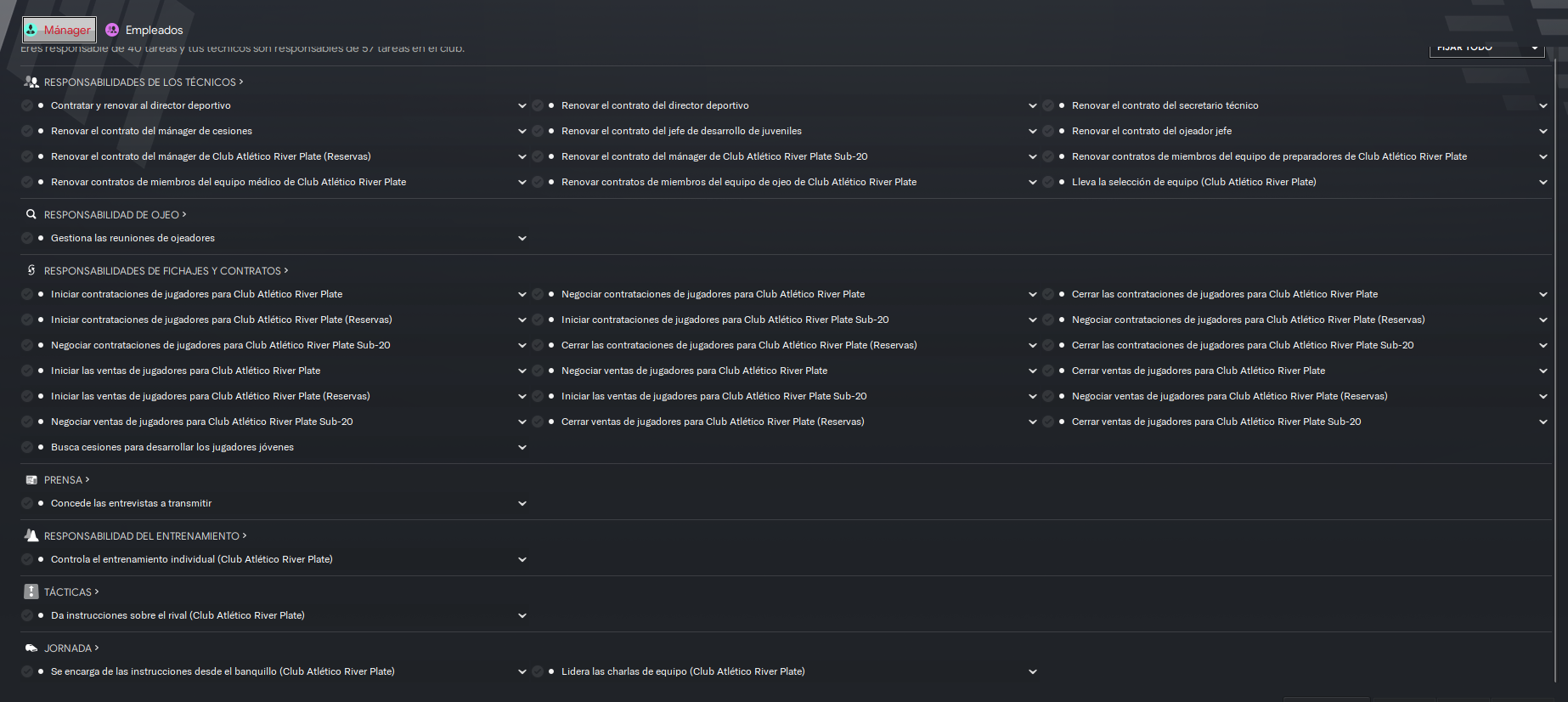Screen dimensions: 1568x702
Task: Select Cerrar las contrataciones de jugadores Sub-20
Action: [1243, 345]
